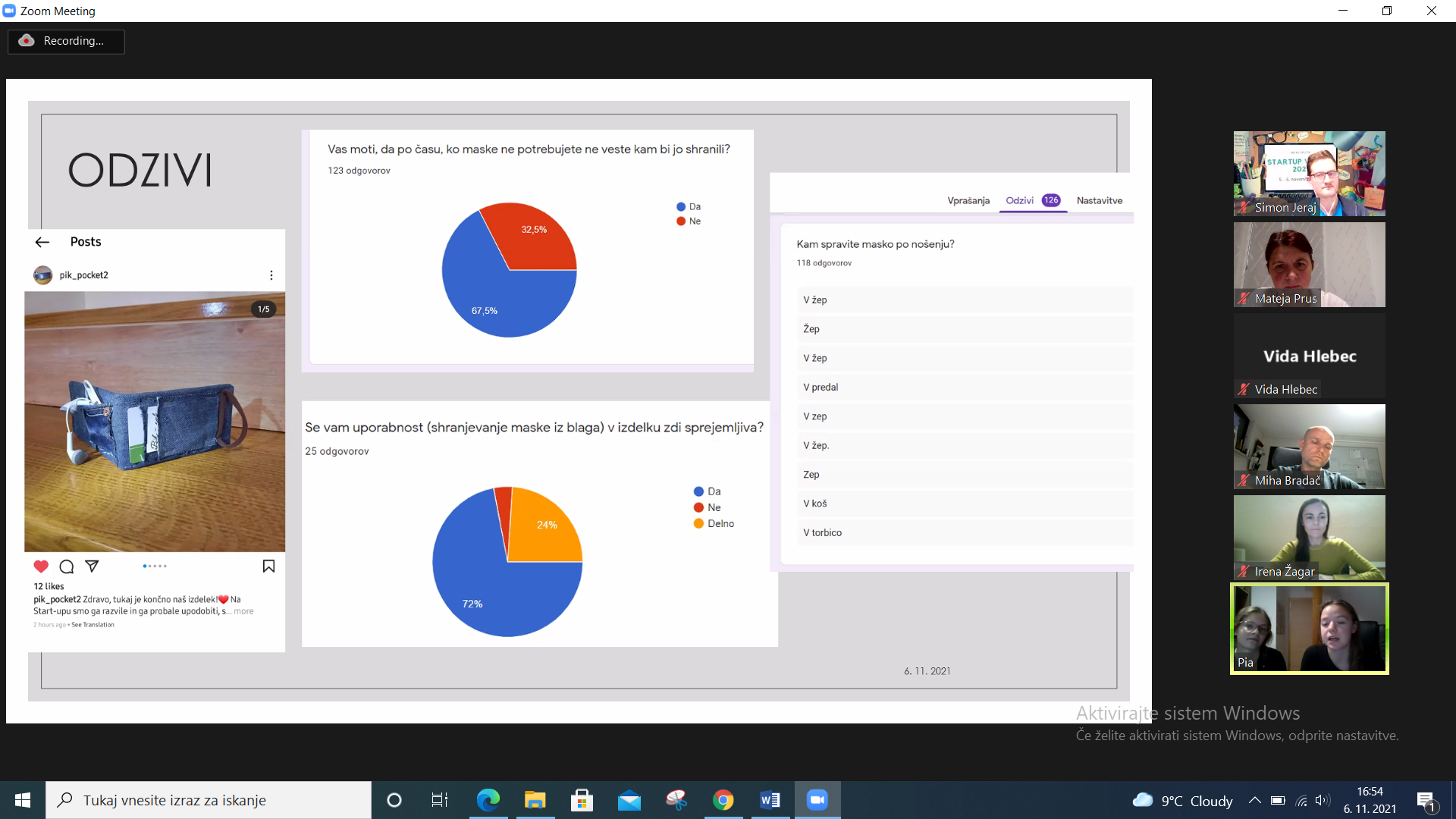The height and width of the screenshot is (819, 1456).
Task: Click the blue Da legend swatch, top chart
Action: click(681, 207)
